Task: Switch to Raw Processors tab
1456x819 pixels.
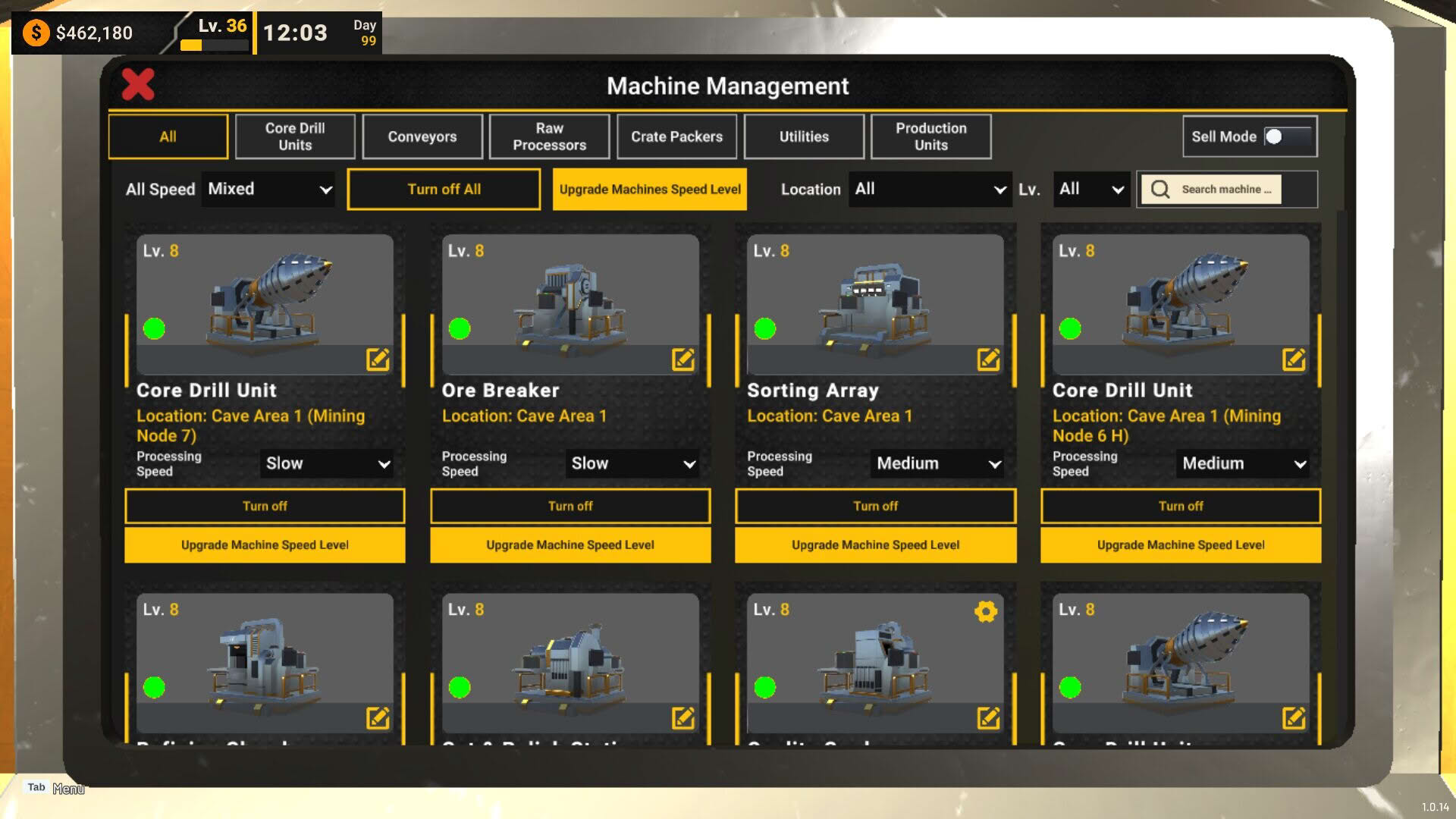Action: coord(550,136)
